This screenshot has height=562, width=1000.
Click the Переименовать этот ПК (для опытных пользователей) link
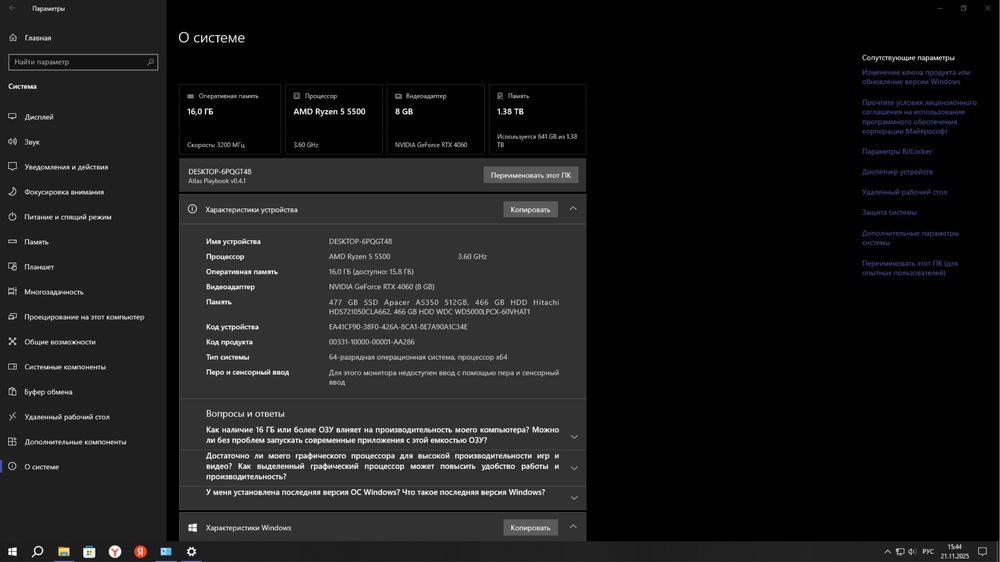(909, 268)
